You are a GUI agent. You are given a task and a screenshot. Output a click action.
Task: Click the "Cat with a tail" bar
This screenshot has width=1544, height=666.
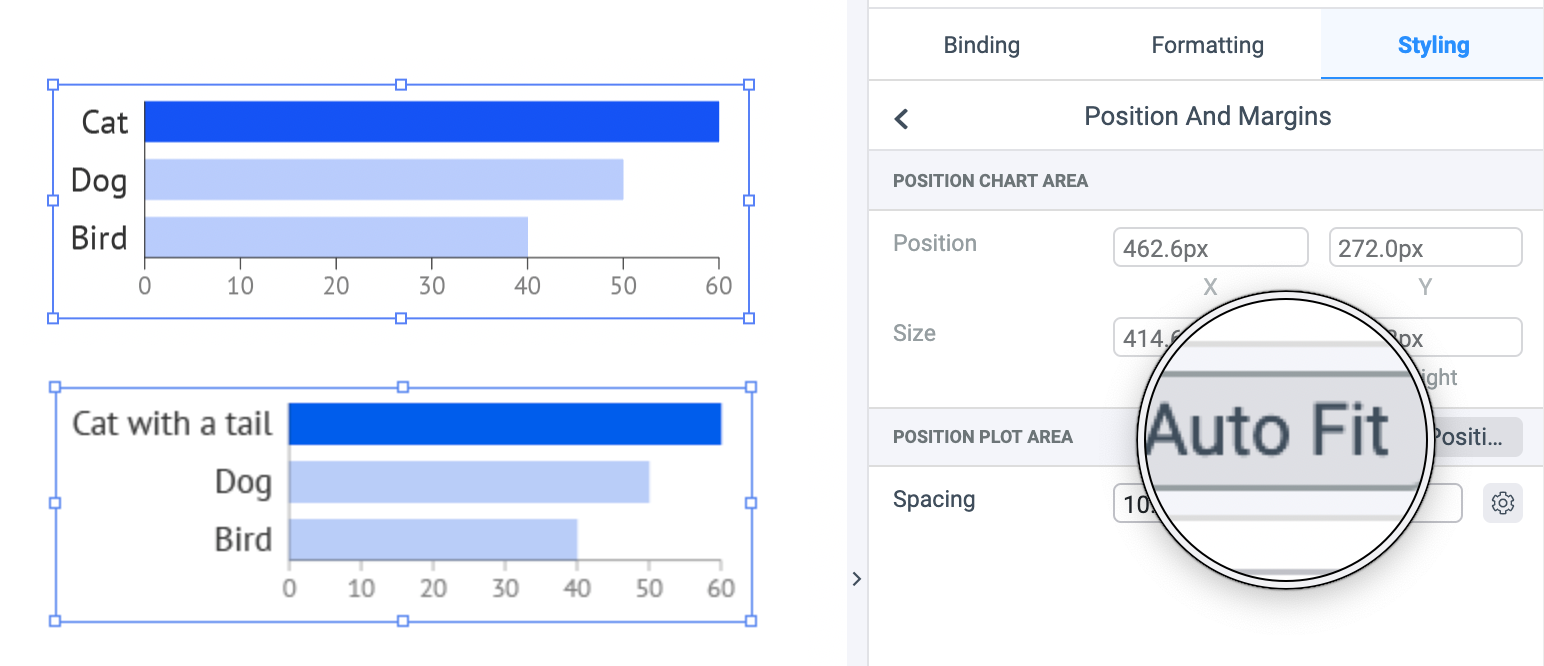pos(504,424)
